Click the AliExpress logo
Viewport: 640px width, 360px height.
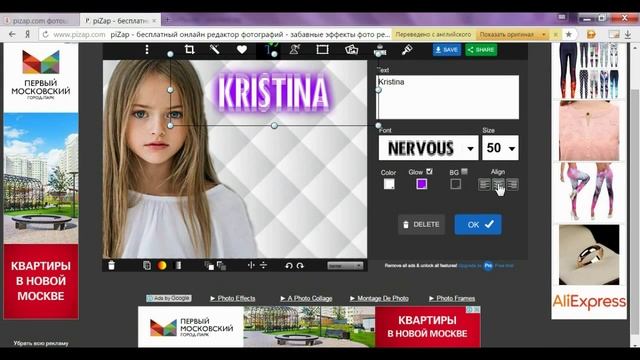[x=589, y=302]
